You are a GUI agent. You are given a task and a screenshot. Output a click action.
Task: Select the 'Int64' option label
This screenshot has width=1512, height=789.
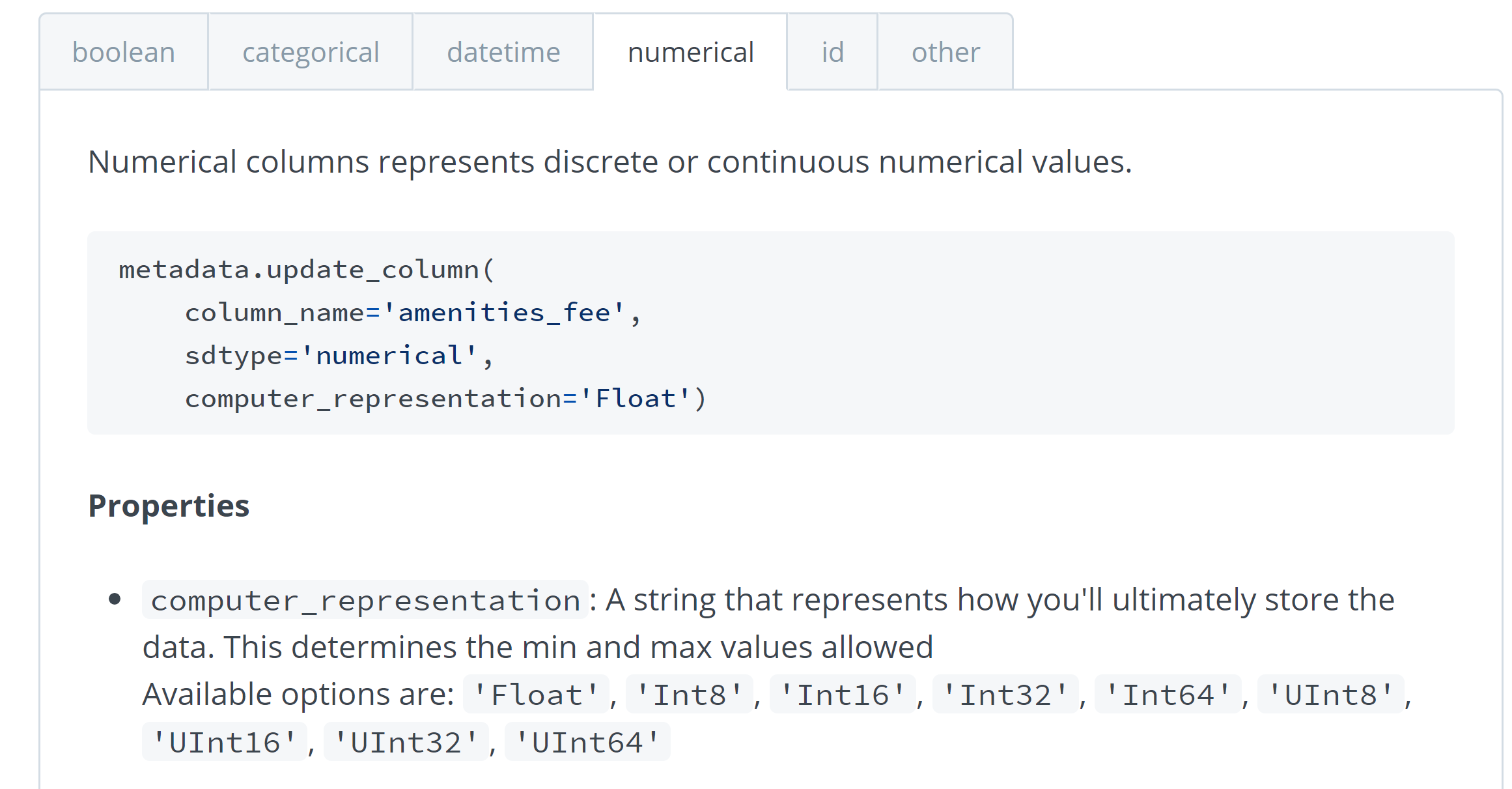click(x=1169, y=693)
